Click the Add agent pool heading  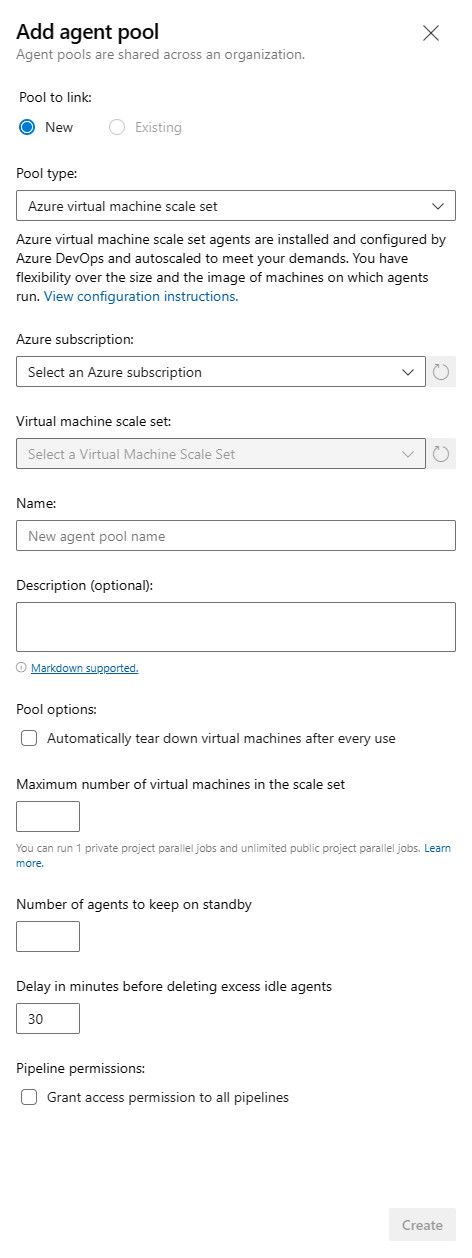click(88, 32)
